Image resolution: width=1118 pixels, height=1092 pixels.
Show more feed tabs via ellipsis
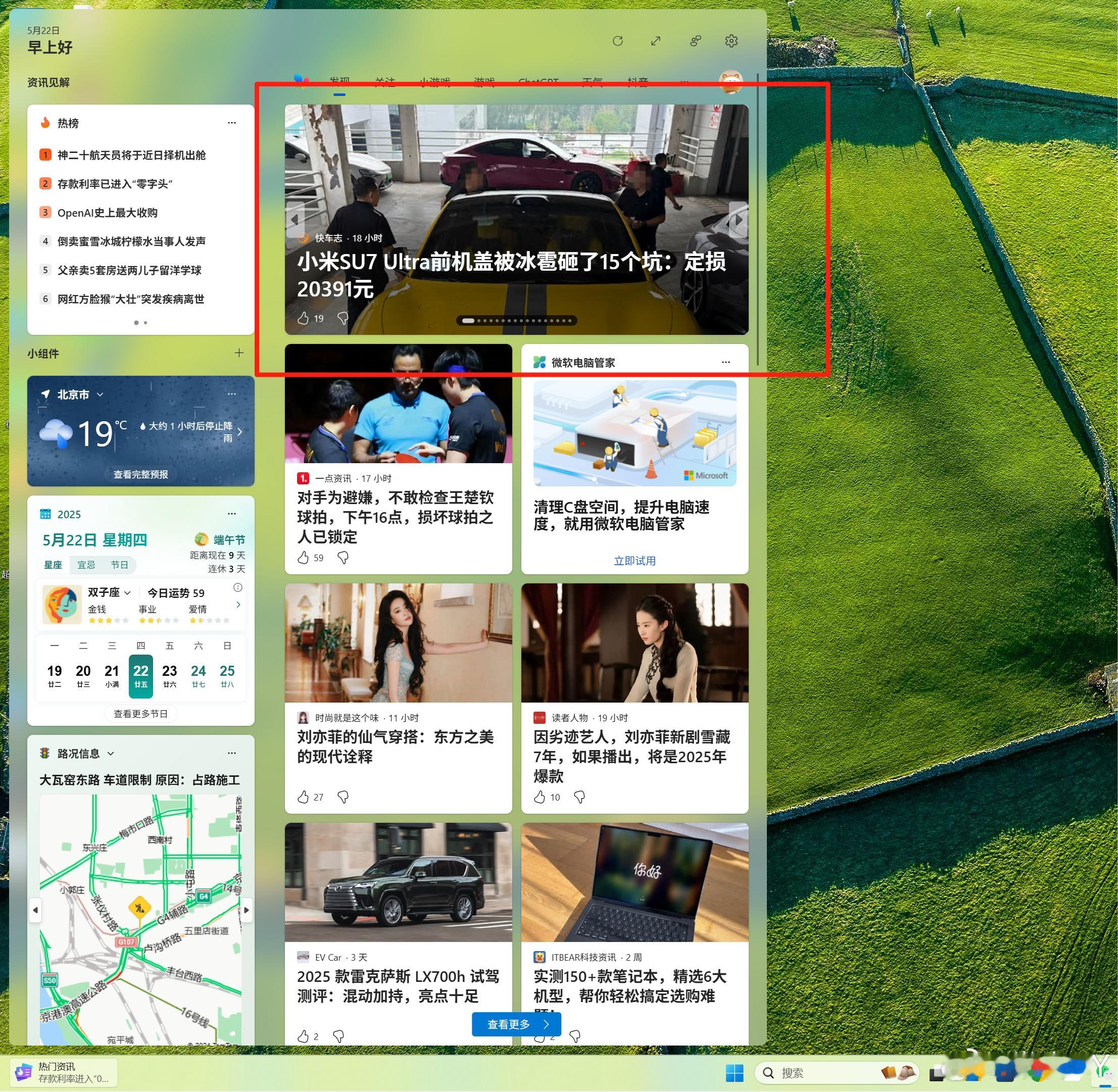[684, 81]
